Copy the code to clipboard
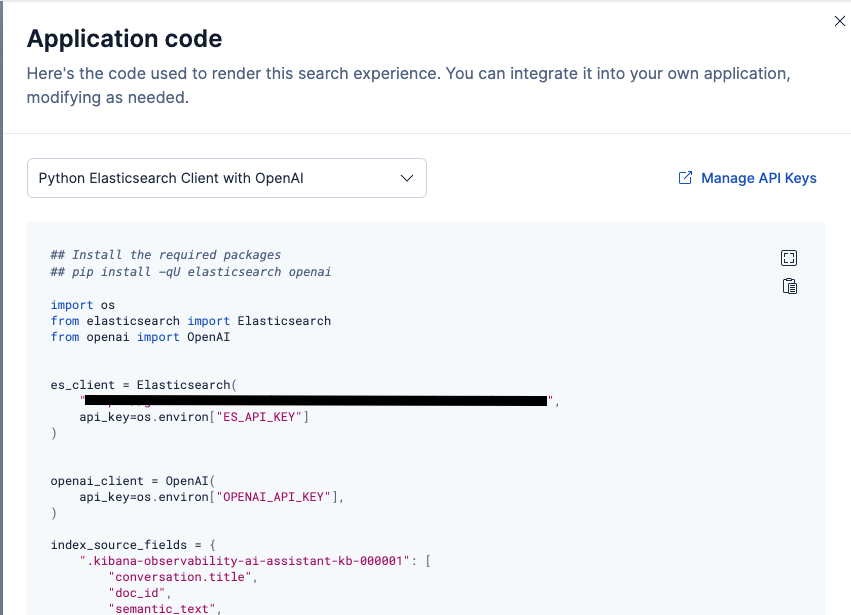This screenshot has height=615, width=851. (789, 287)
